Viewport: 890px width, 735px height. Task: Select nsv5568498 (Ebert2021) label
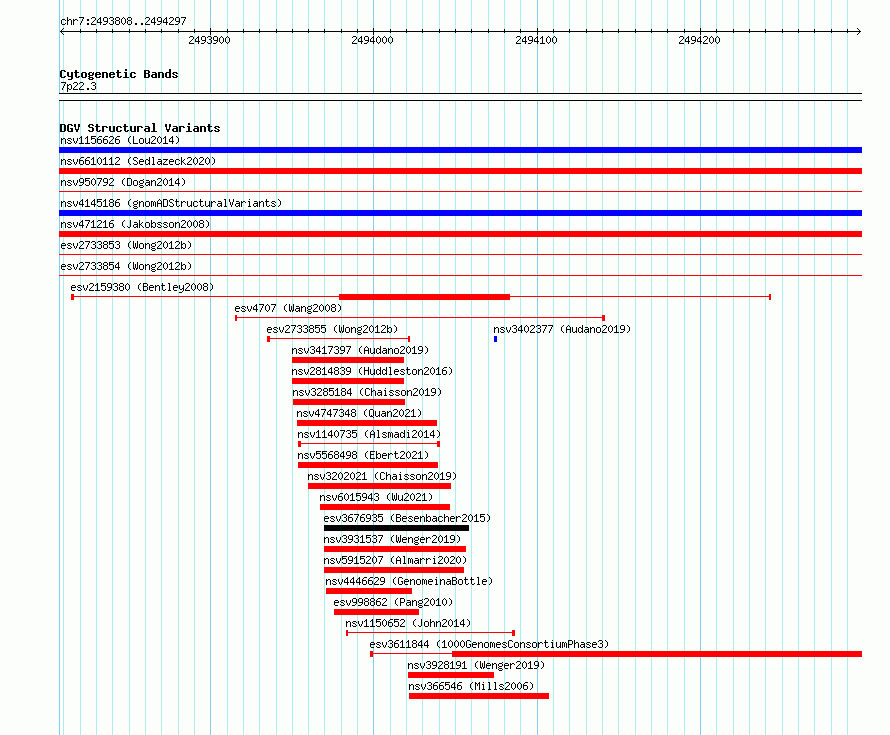click(363, 455)
